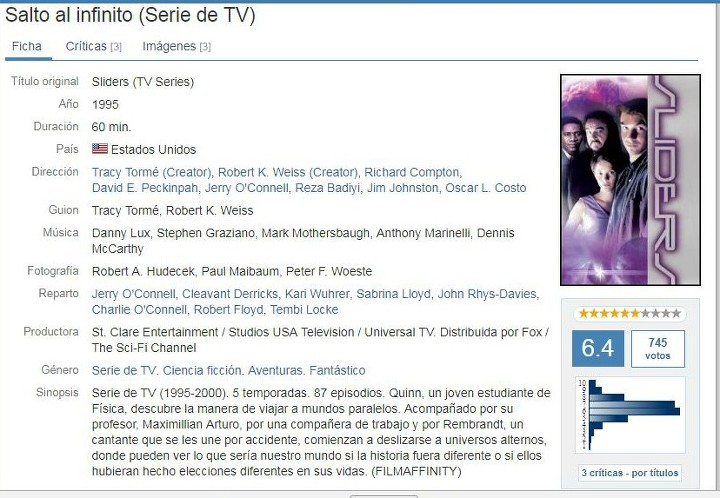
Task: Click the yellow star rating row
Action: (630, 314)
